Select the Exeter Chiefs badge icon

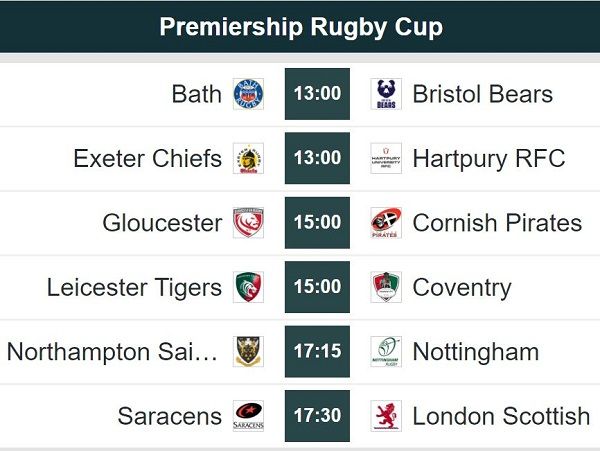click(248, 158)
